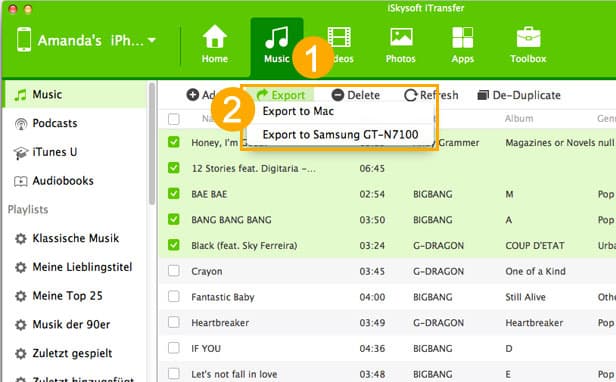Click gear icon beside Meine Lieblingstitel
This screenshot has height=382, width=616.
coord(20,267)
